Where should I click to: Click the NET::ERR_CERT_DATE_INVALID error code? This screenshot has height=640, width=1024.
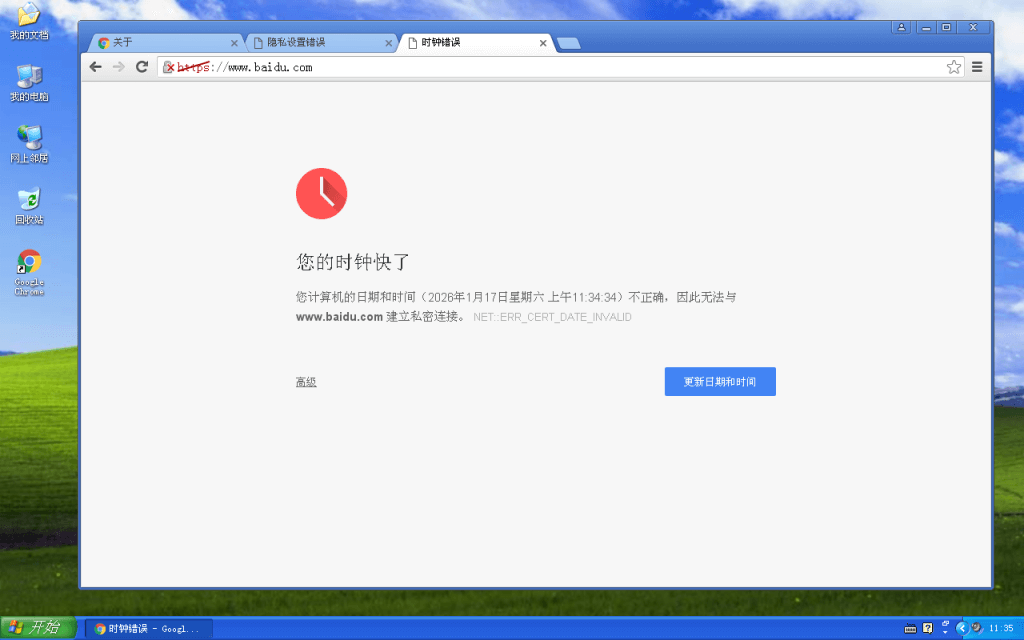pyautogui.click(x=552, y=317)
